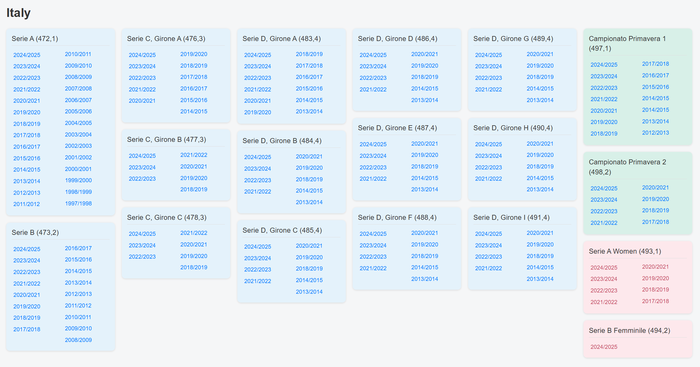Open Serie B 2019/2020 season
The height and width of the screenshot is (367, 700).
[x=26, y=306]
